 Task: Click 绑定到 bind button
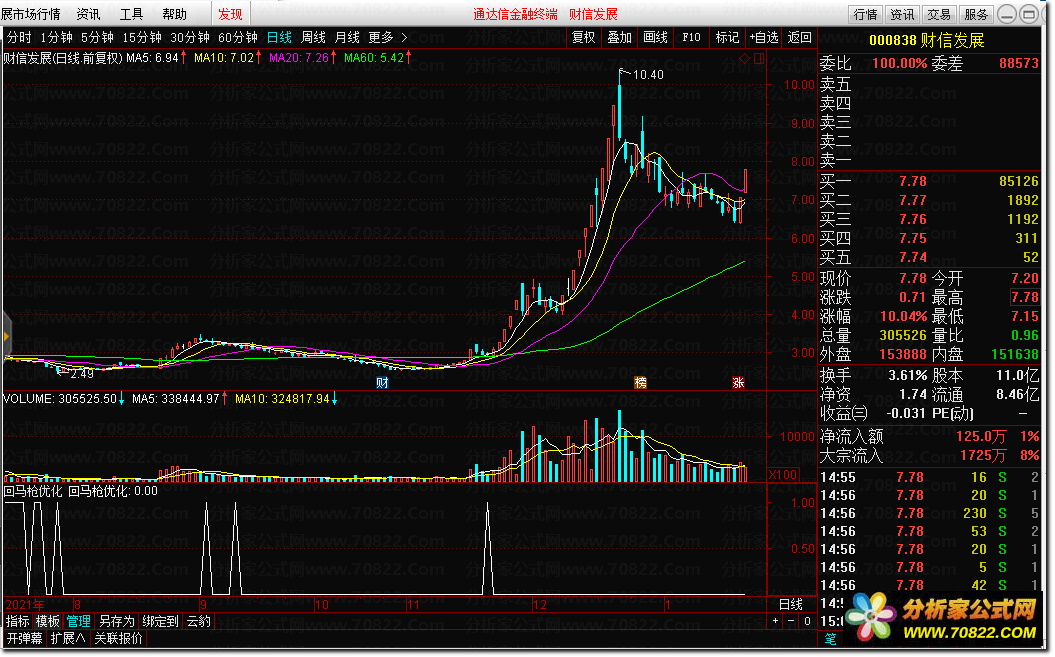click(160, 621)
